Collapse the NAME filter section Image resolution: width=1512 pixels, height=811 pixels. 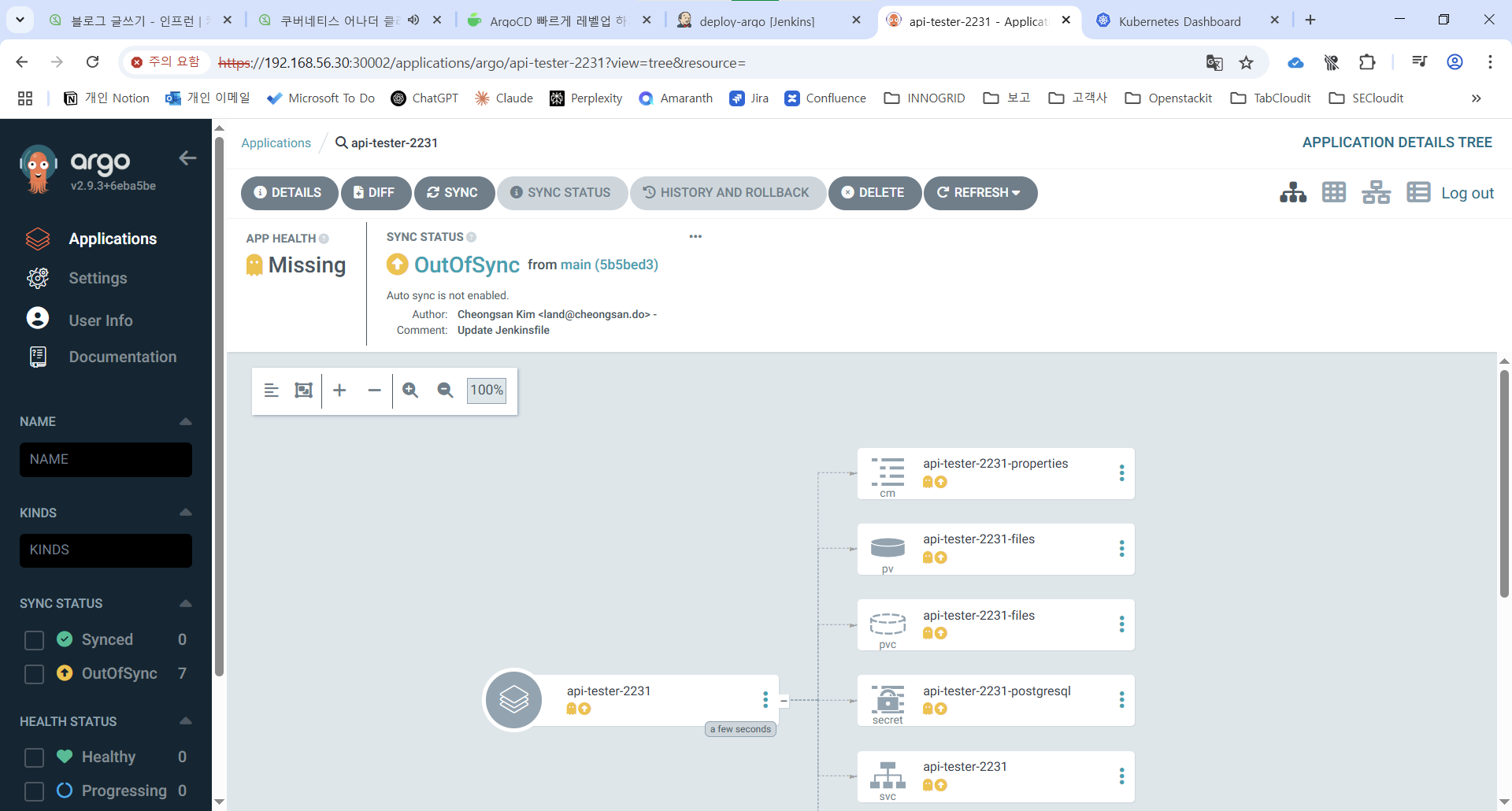186,421
